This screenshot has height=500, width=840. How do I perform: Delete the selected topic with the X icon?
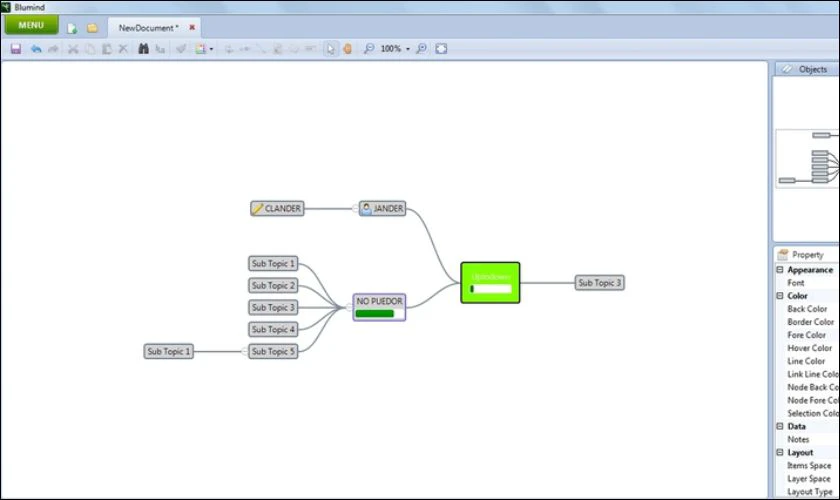[x=123, y=49]
